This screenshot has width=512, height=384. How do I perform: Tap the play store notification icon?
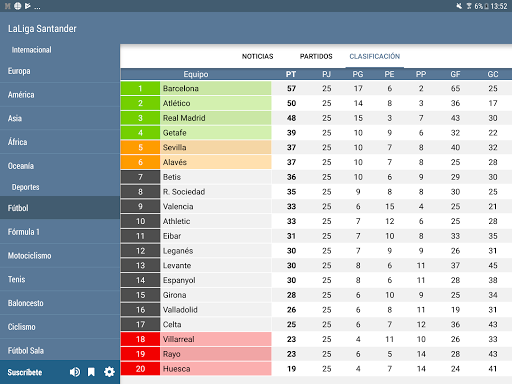point(28,6)
